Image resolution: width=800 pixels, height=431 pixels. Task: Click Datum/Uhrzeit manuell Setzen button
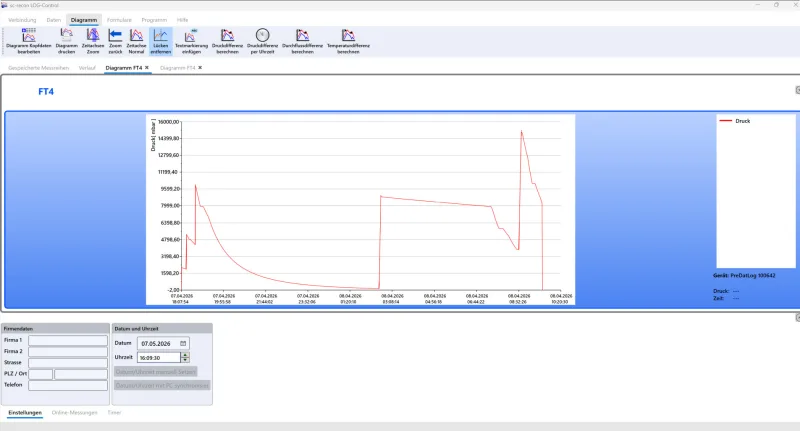[156, 372]
